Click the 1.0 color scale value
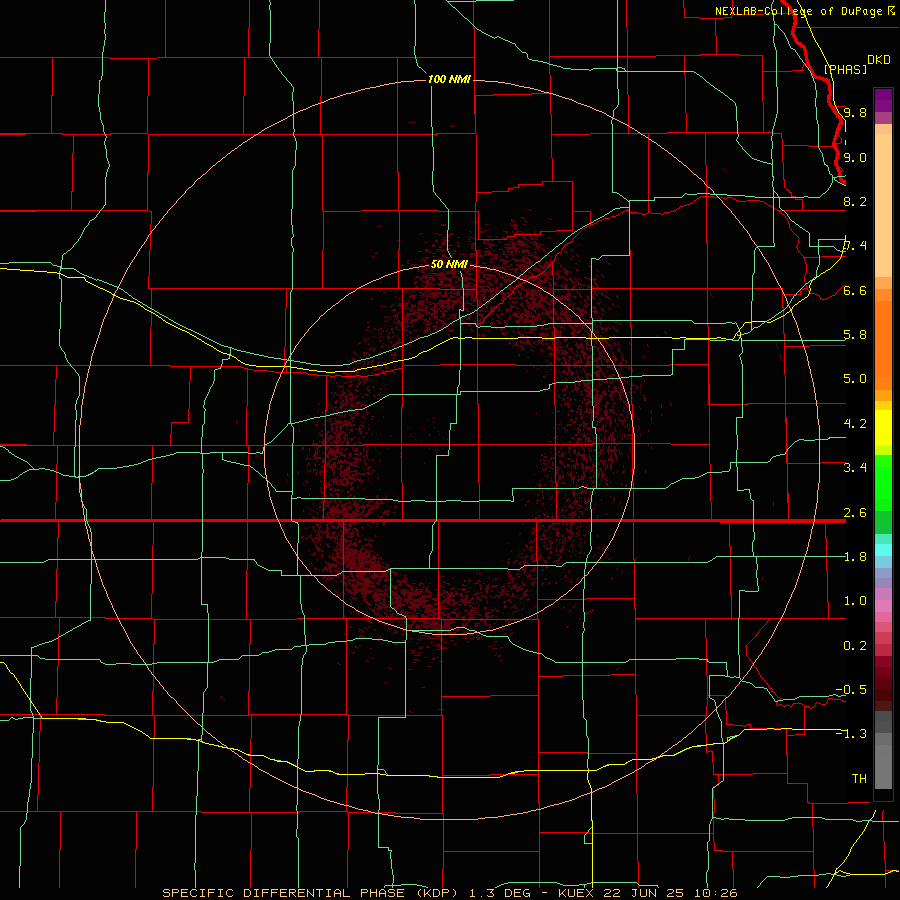Image resolution: width=900 pixels, height=900 pixels. click(x=855, y=601)
